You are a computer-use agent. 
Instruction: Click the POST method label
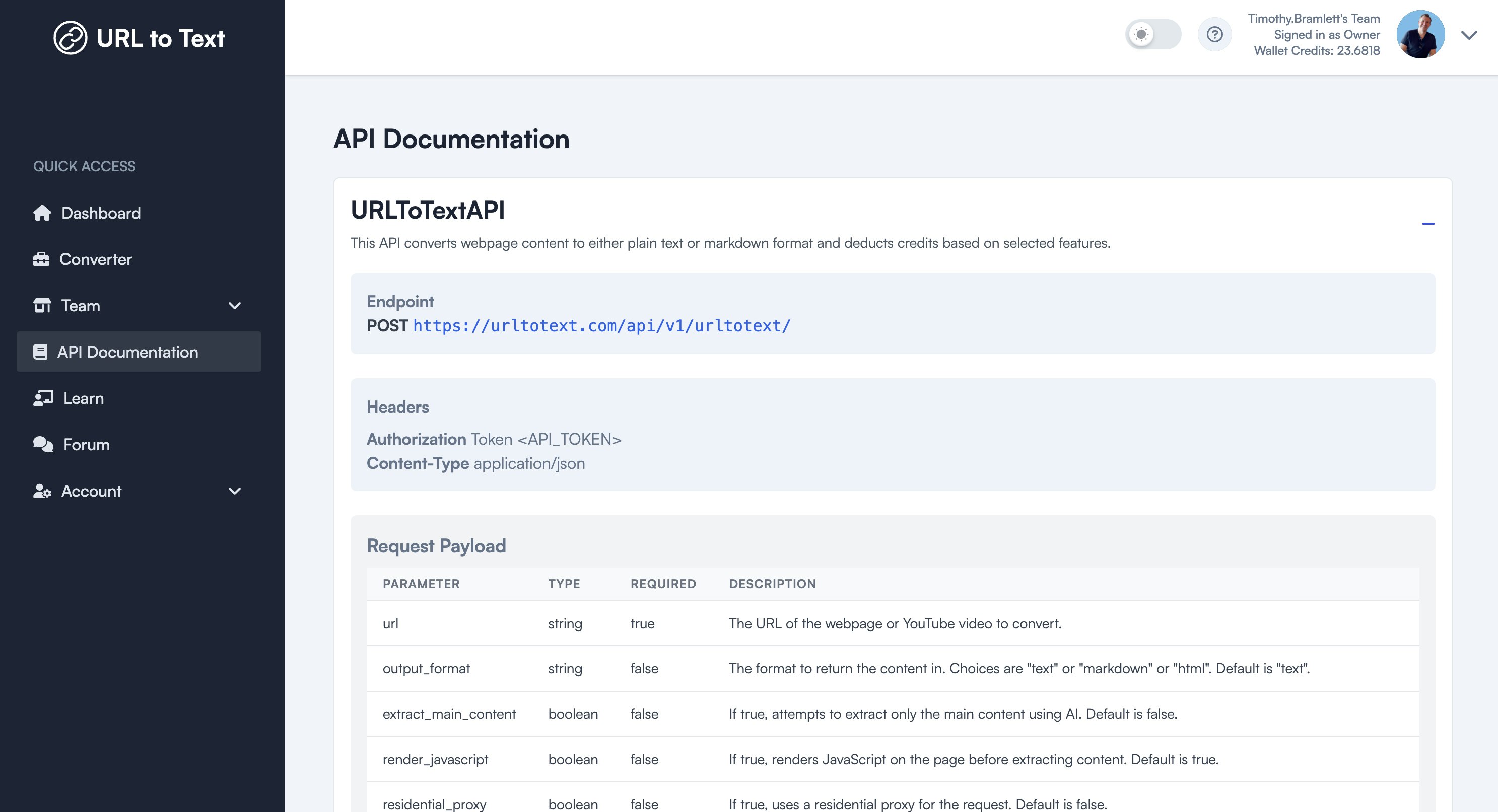387,326
